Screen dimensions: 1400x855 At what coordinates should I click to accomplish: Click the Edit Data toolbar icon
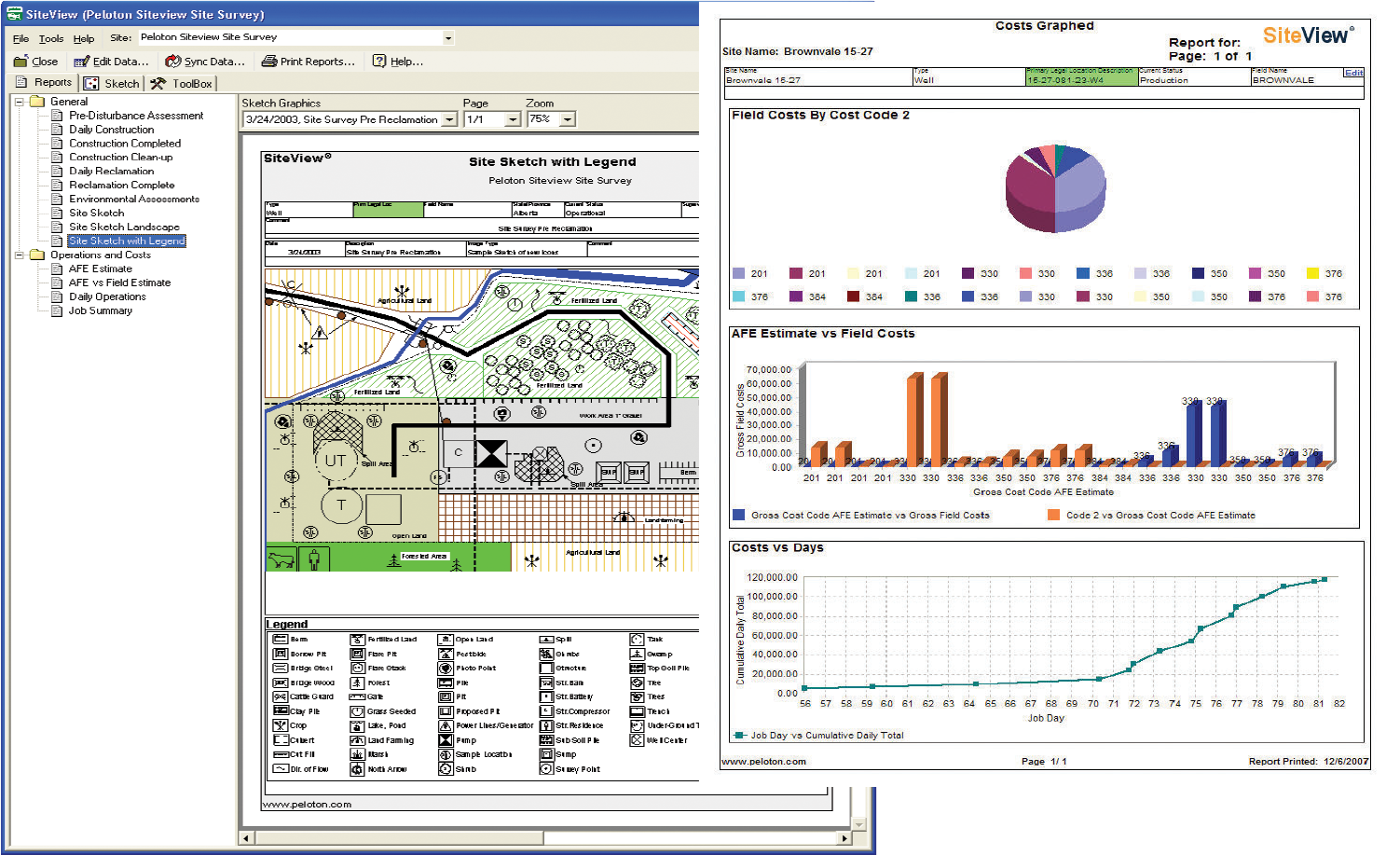pos(82,62)
